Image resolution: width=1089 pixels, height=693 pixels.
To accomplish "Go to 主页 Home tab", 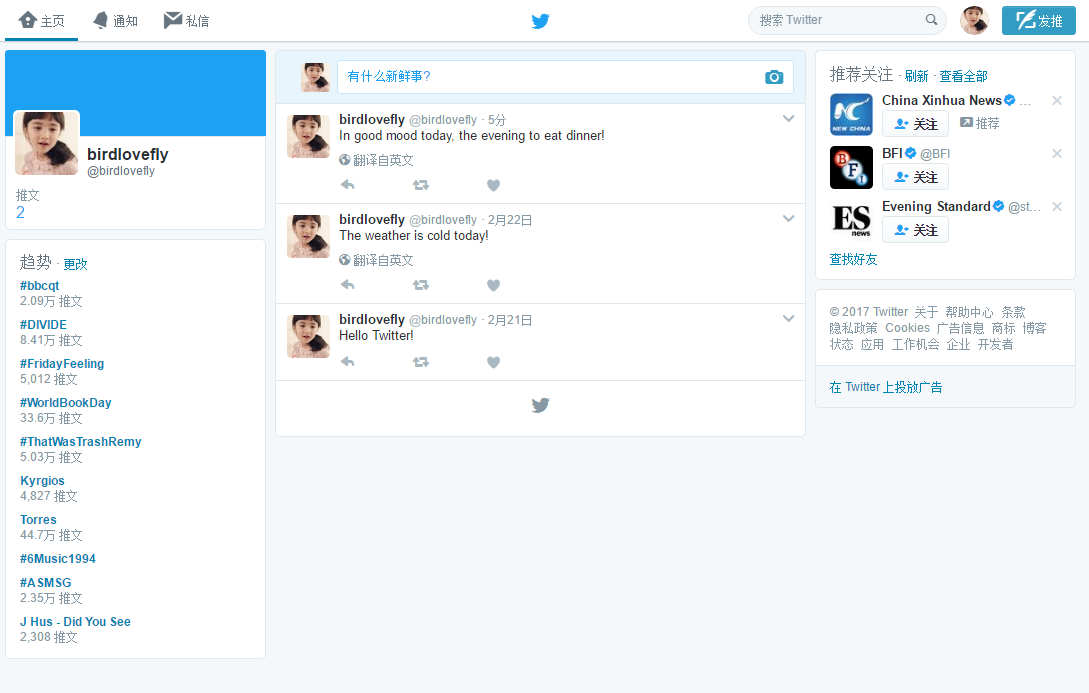I will (x=42, y=21).
